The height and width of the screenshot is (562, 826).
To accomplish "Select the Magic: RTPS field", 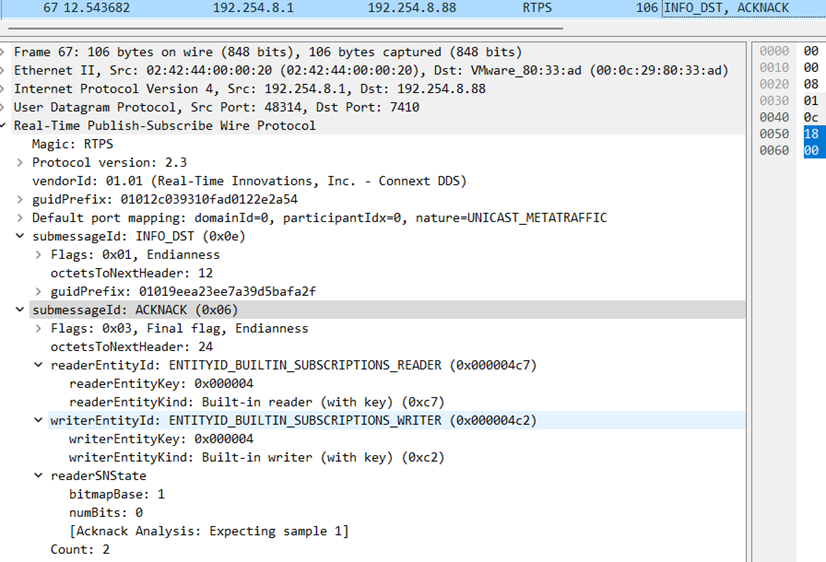I will 72,144.
